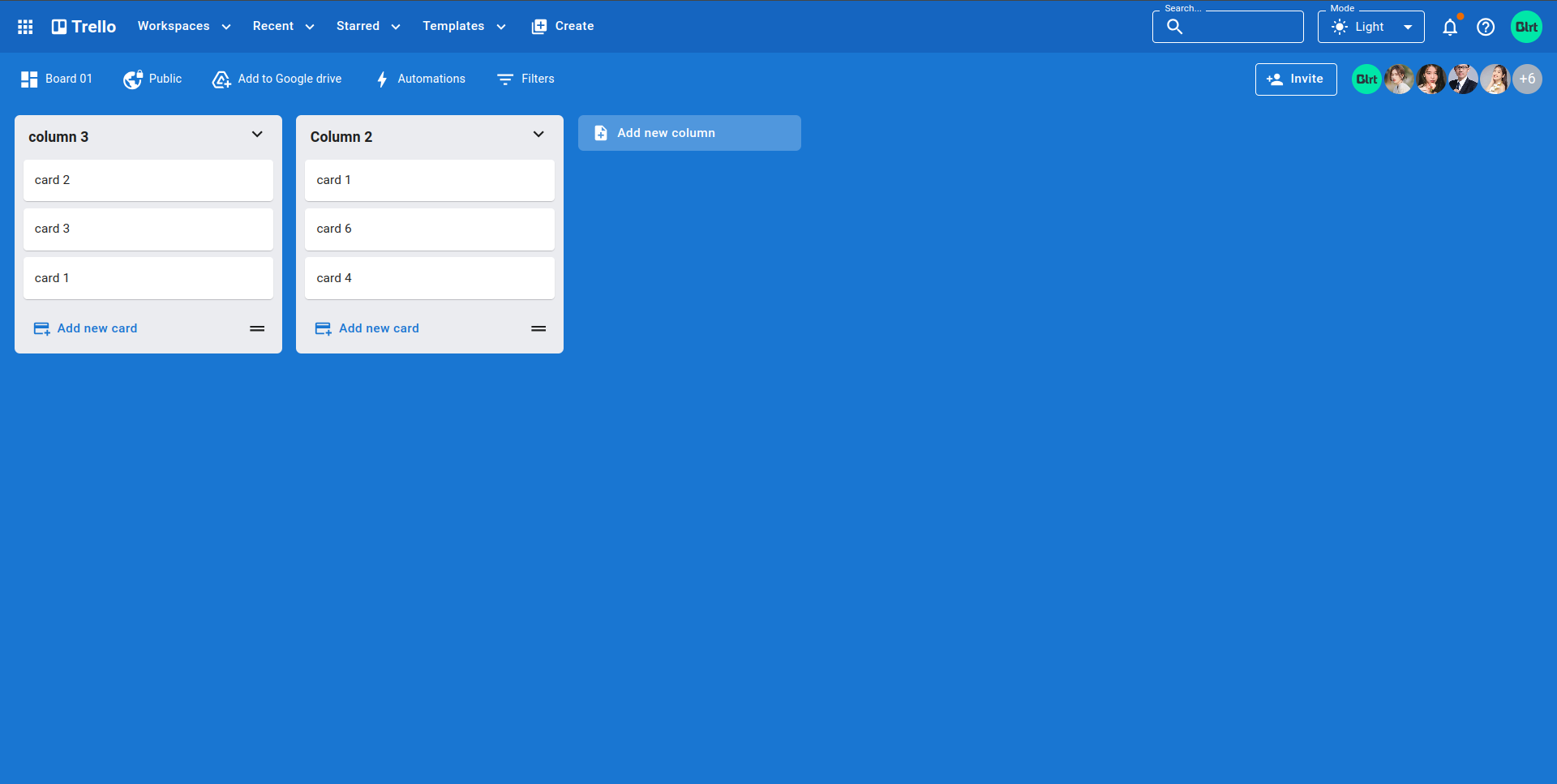The height and width of the screenshot is (784, 1557).
Task: Add new card to Column 2
Action: tap(367, 328)
